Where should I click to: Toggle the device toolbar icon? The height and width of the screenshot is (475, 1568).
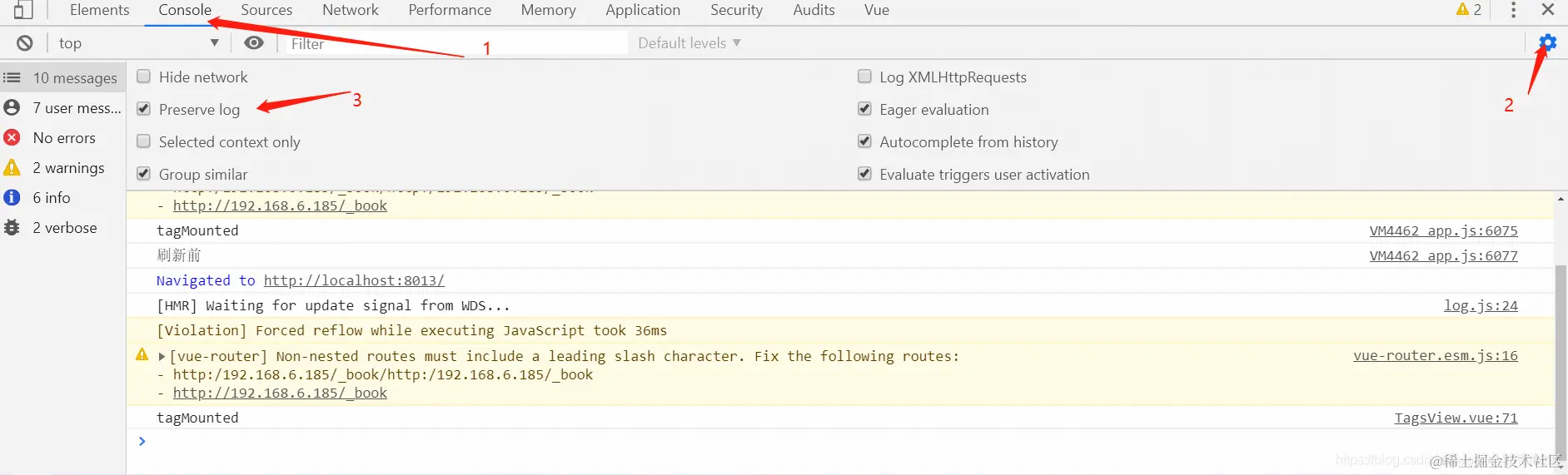[x=23, y=10]
